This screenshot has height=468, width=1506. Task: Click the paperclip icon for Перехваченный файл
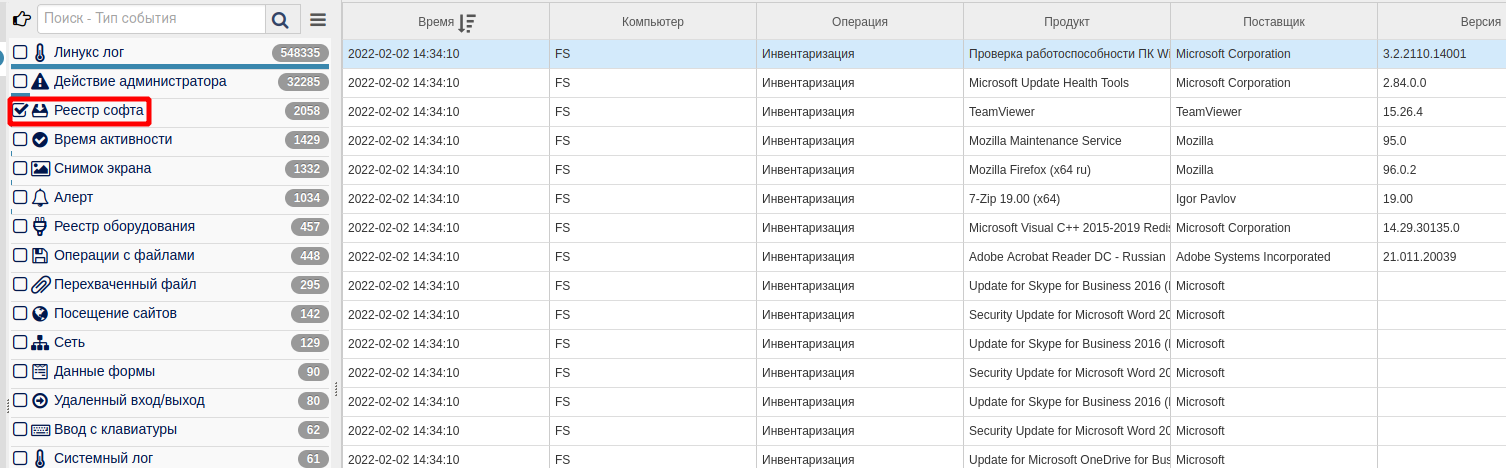(40, 285)
